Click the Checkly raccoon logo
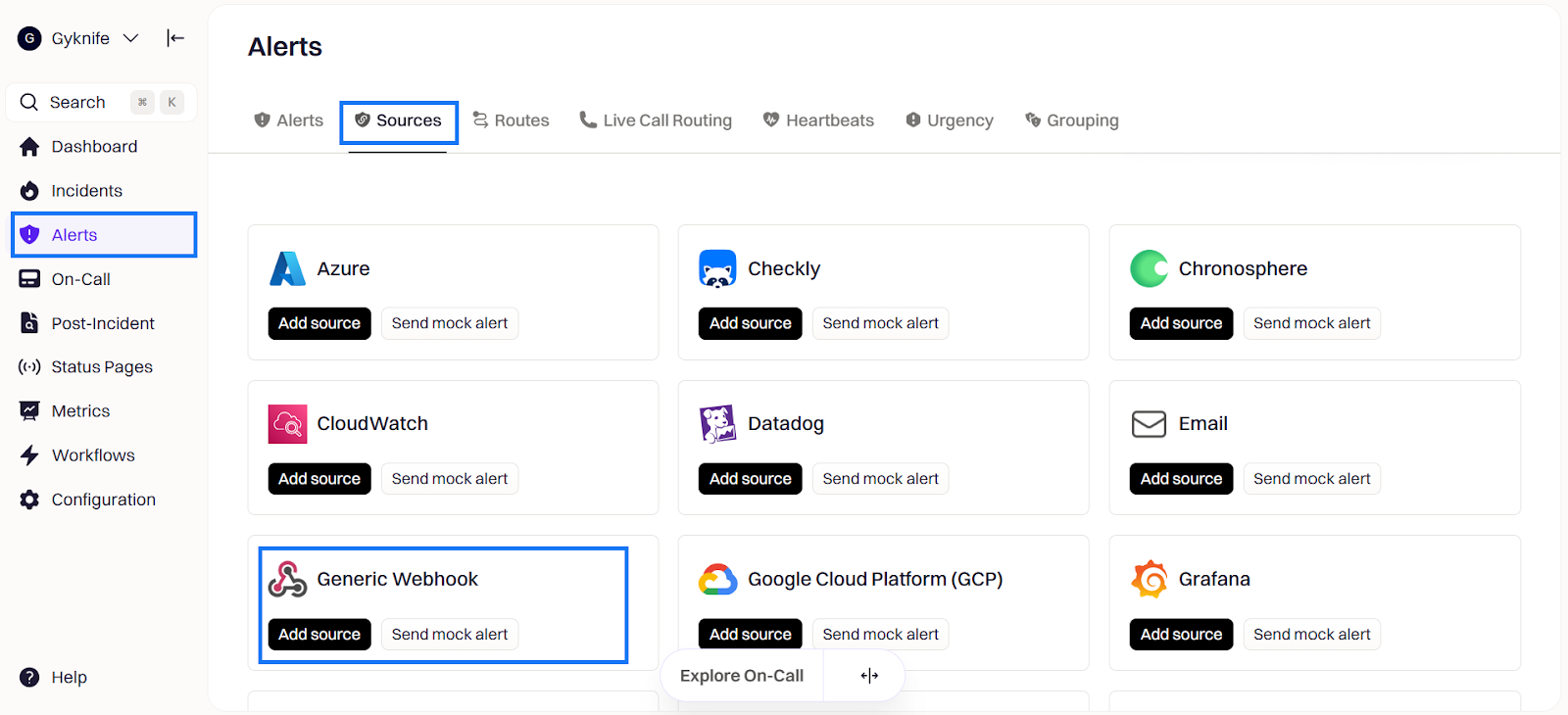This screenshot has width=1568, height=715. click(717, 268)
